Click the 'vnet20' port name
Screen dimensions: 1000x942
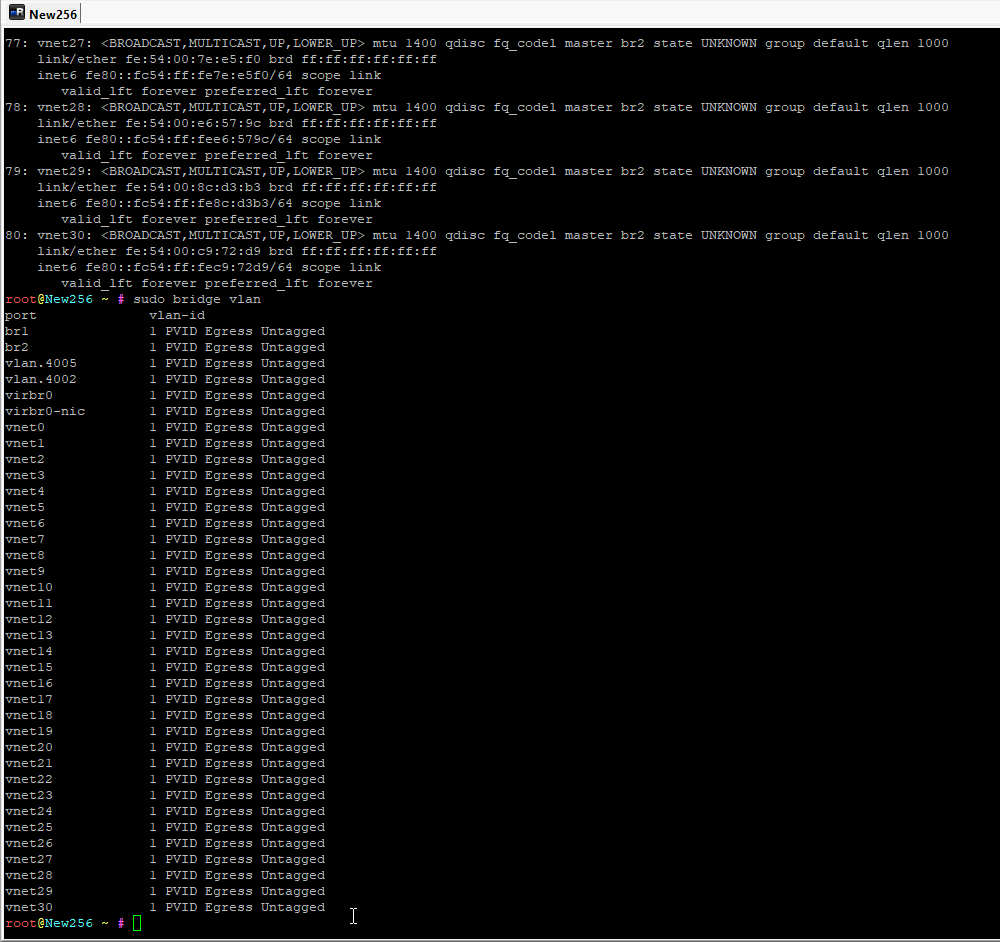coord(29,747)
